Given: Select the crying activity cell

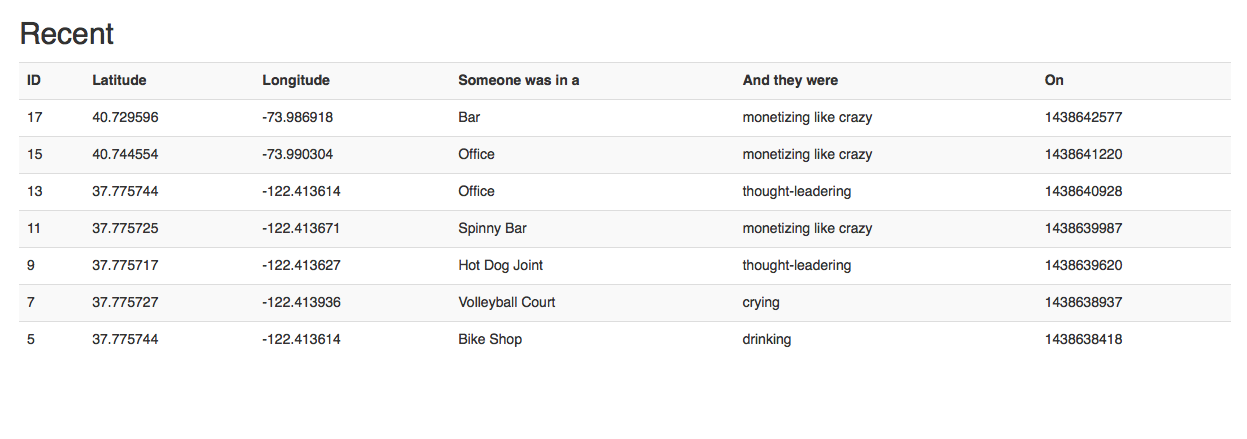Looking at the screenshot, I should pyautogui.click(x=761, y=302).
